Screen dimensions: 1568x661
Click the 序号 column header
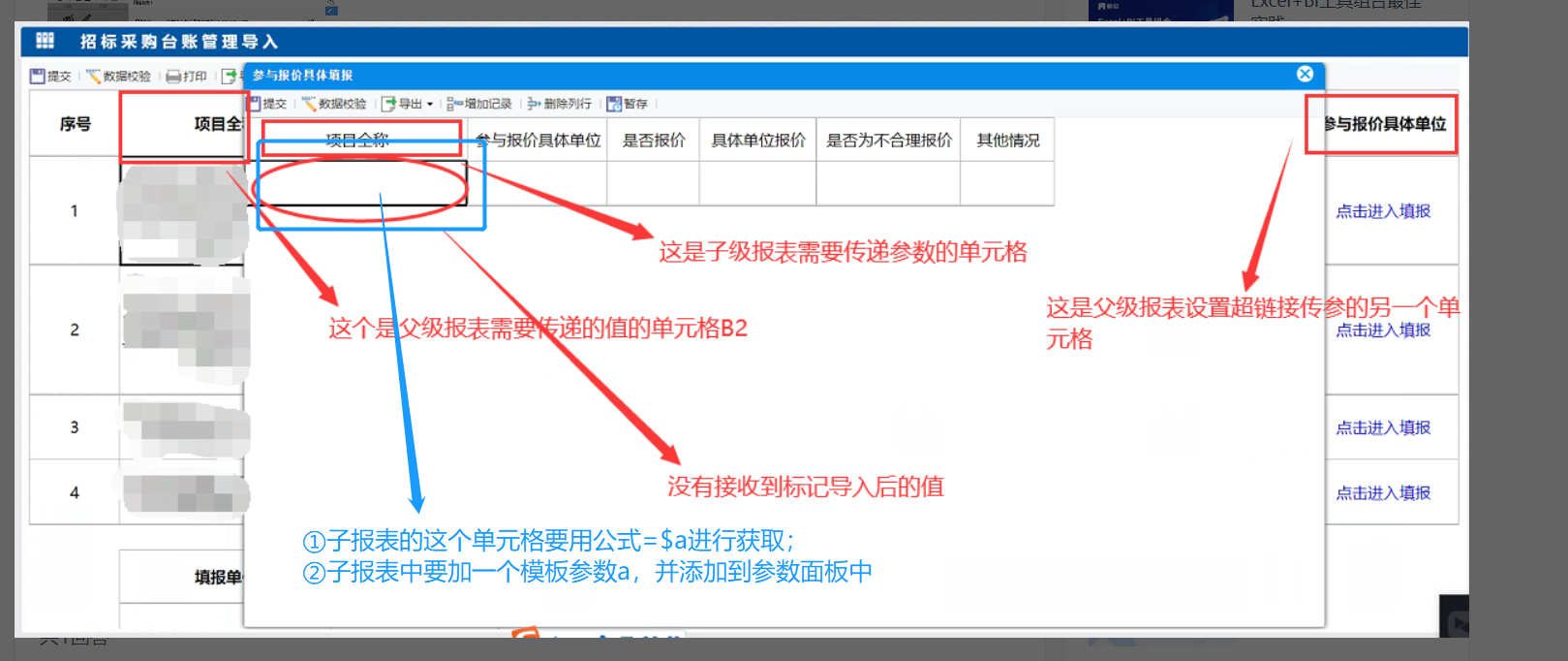[75, 124]
